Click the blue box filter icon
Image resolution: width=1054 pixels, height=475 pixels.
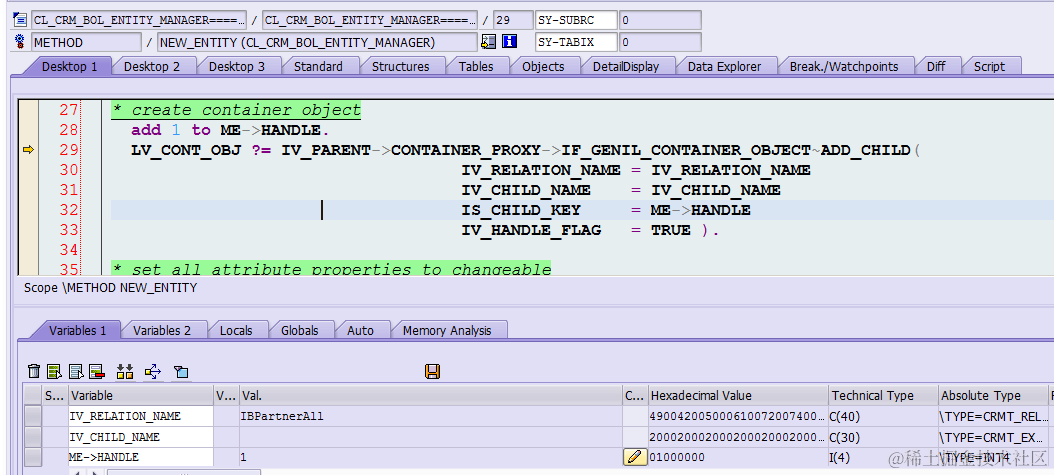tap(181, 372)
